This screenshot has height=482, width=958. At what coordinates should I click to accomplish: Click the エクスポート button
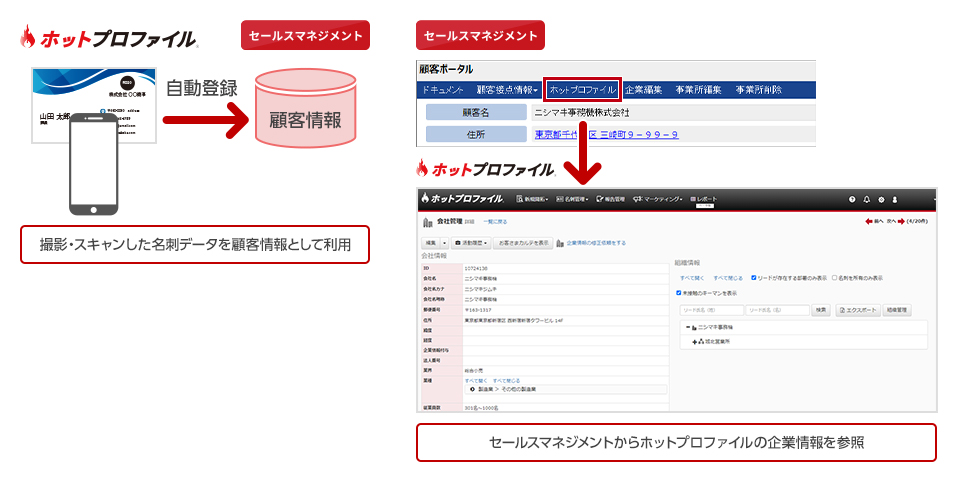tap(856, 310)
